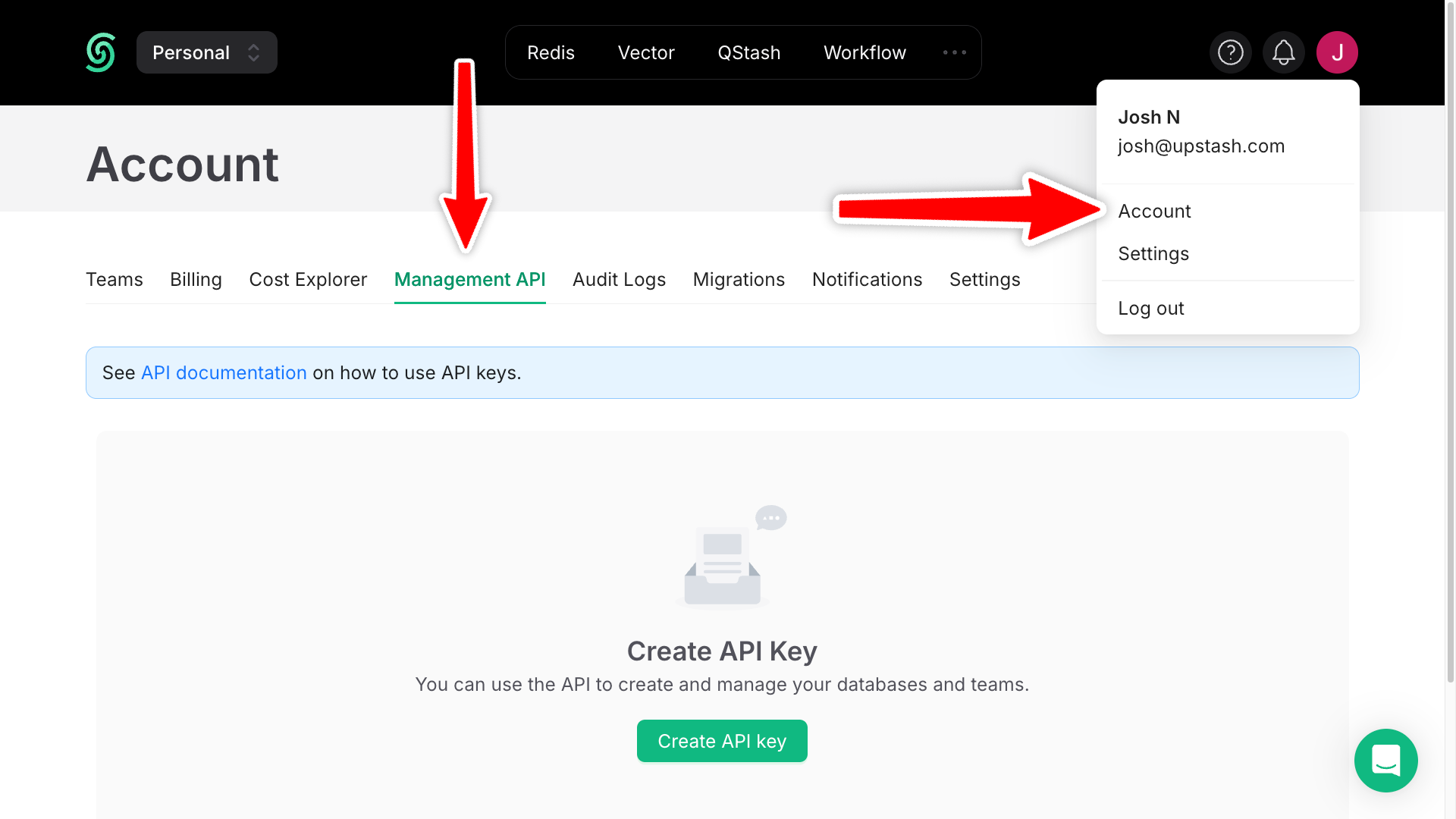Viewport: 1456px width, 819px height.
Task: Choose Log out from user menu
Action: [1150, 309]
